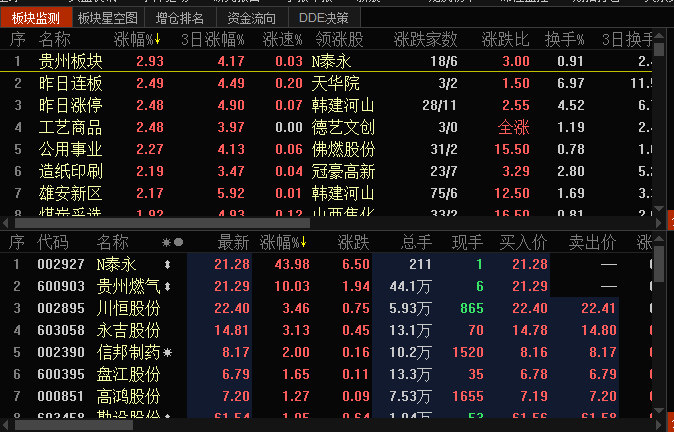Image resolution: width=674 pixels, height=432 pixels.
Task: Select the 造纸印刷 sector row
Action: click(x=326, y=171)
